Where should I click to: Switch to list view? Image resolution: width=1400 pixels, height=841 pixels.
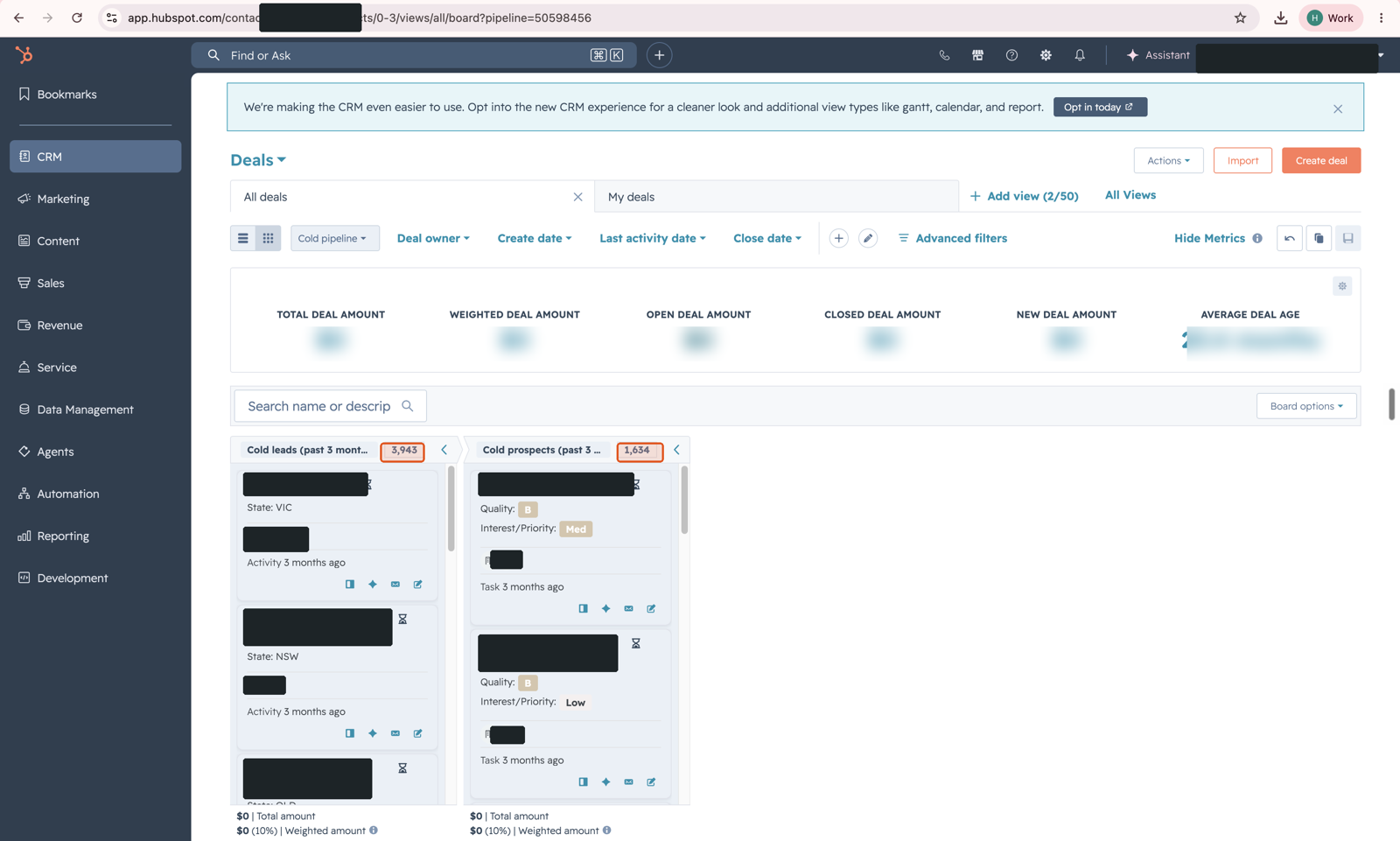tap(243, 238)
